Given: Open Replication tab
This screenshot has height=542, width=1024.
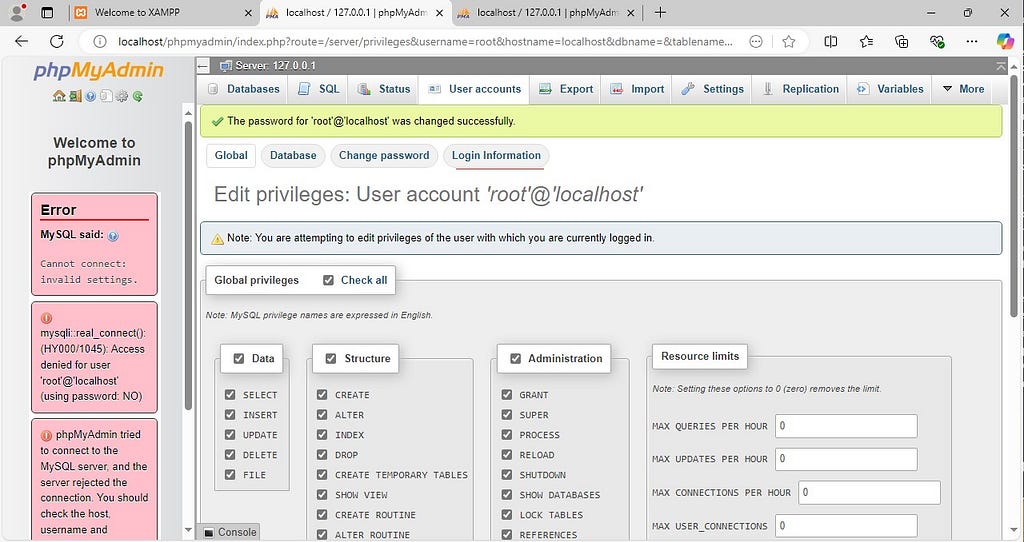Looking at the screenshot, I should tap(801, 89).
